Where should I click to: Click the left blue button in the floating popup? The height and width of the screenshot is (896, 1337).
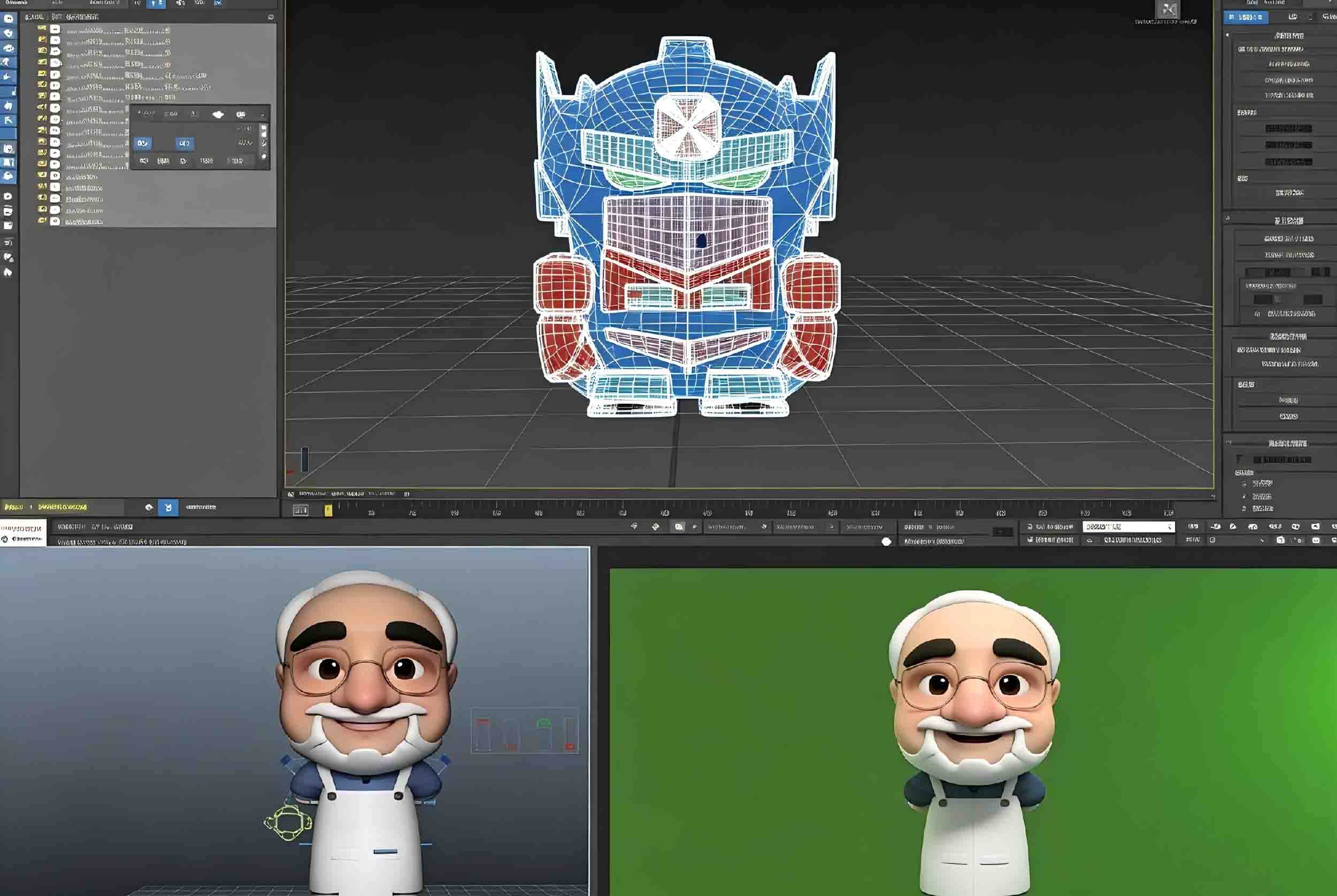click(142, 143)
